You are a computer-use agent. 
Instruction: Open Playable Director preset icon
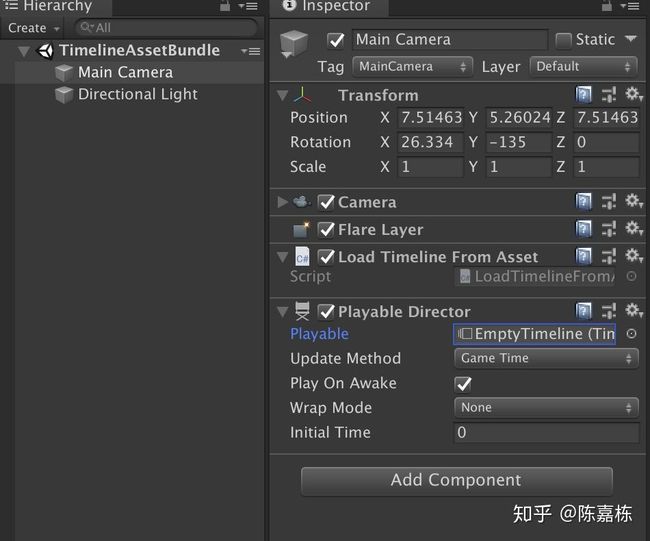[609, 311]
